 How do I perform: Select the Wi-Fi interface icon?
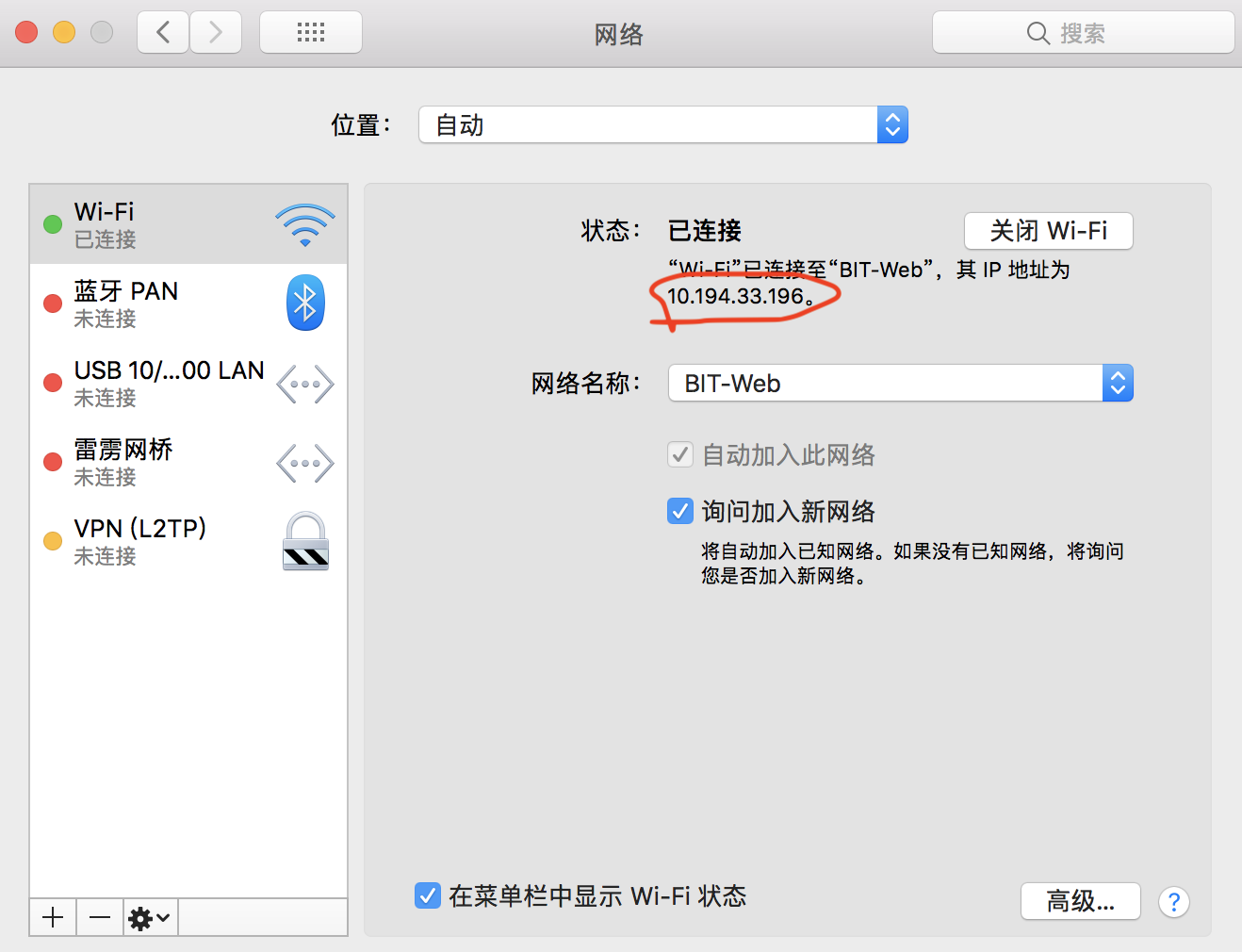pyautogui.click(x=304, y=224)
